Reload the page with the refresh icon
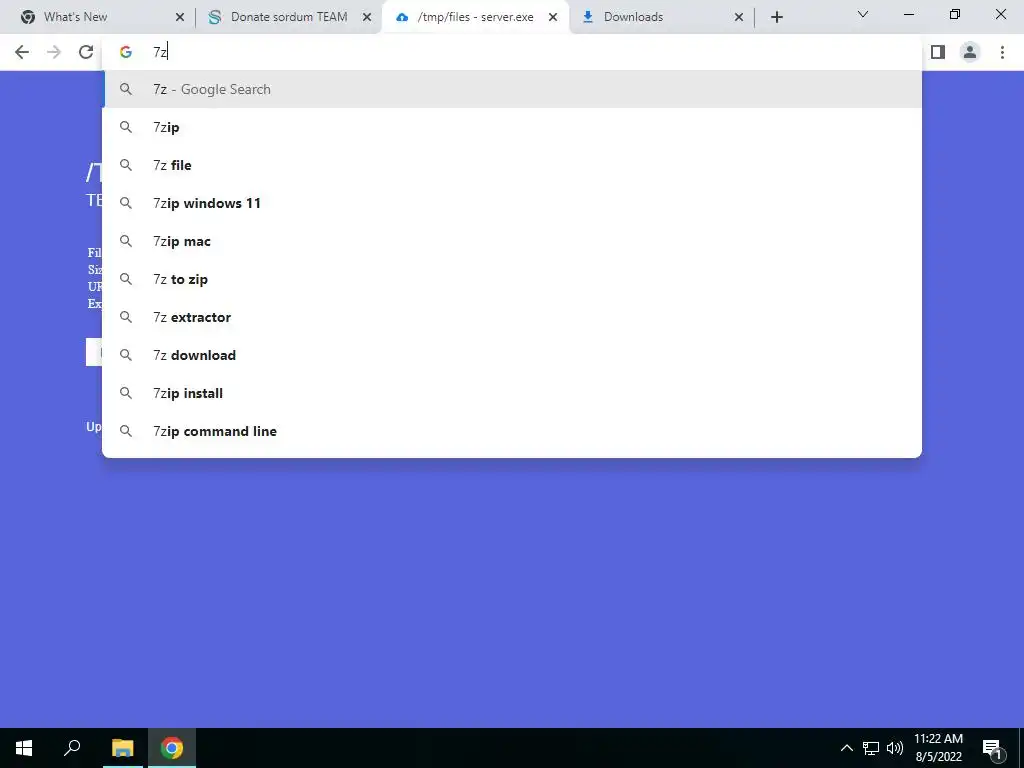1024x768 pixels. (x=86, y=52)
